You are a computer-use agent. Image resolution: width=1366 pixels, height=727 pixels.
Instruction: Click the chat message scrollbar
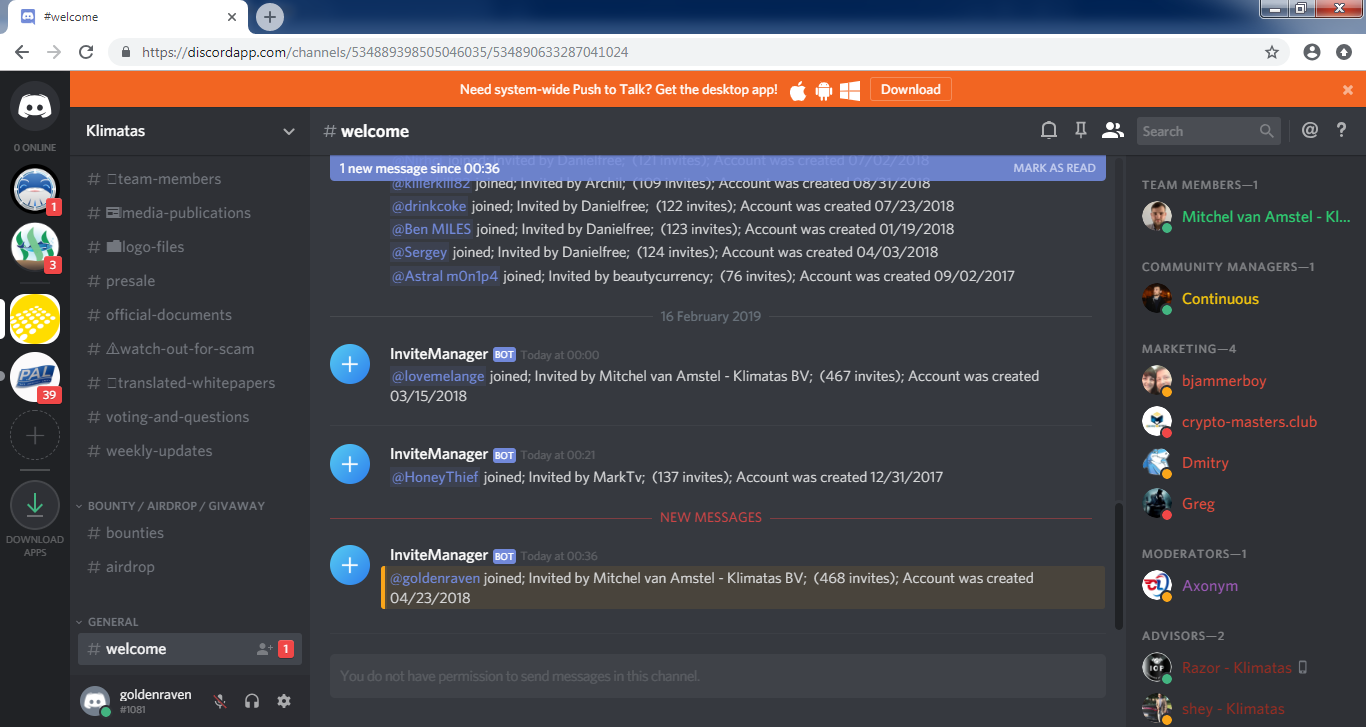[1119, 566]
